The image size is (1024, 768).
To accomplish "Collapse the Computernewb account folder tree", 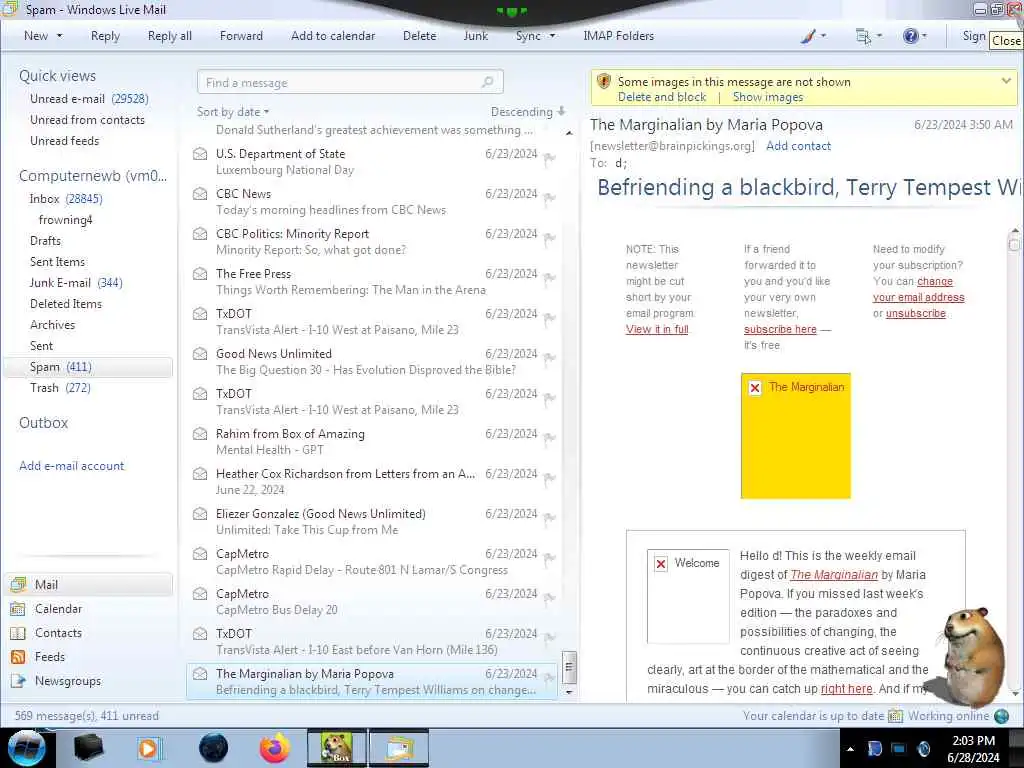I will click(93, 176).
